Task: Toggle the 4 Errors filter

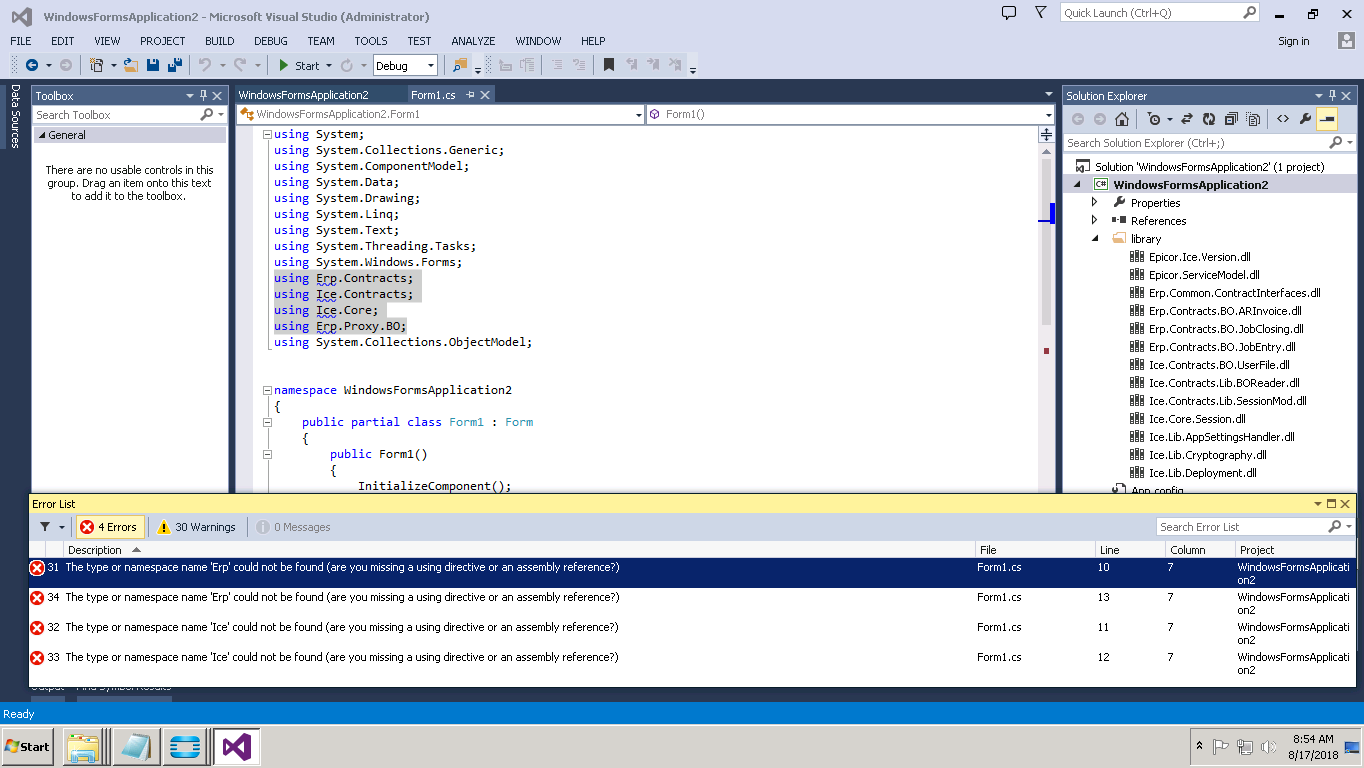Action: (111, 527)
